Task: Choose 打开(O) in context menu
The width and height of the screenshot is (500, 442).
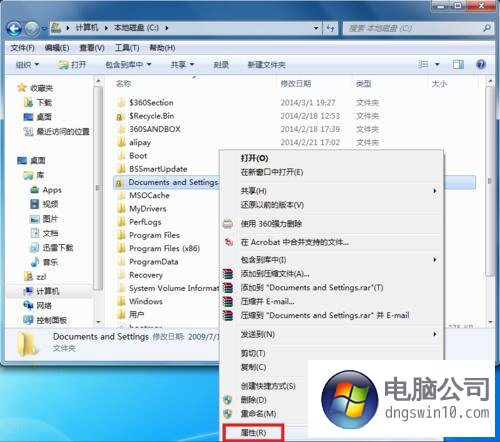Action: click(x=255, y=158)
